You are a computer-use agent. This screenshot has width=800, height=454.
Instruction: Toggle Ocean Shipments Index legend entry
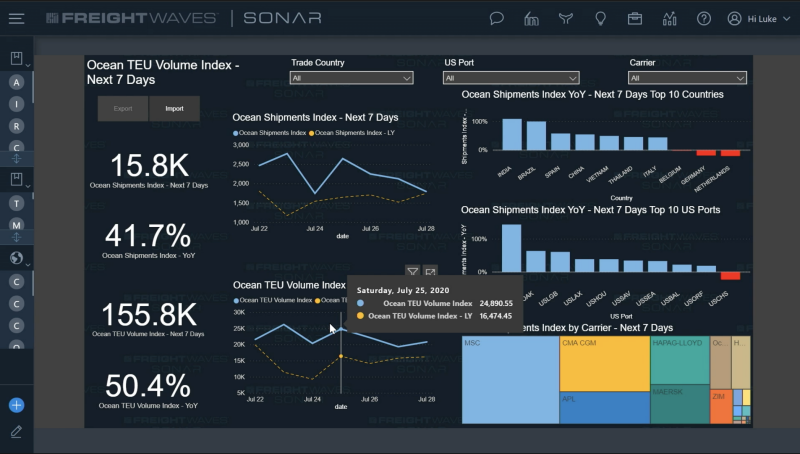pos(270,132)
